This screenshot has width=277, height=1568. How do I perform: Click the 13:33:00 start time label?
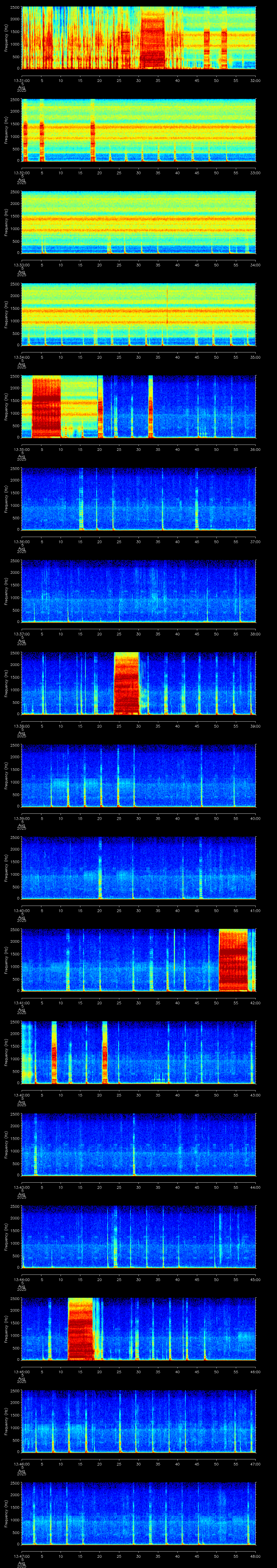(x=22, y=265)
